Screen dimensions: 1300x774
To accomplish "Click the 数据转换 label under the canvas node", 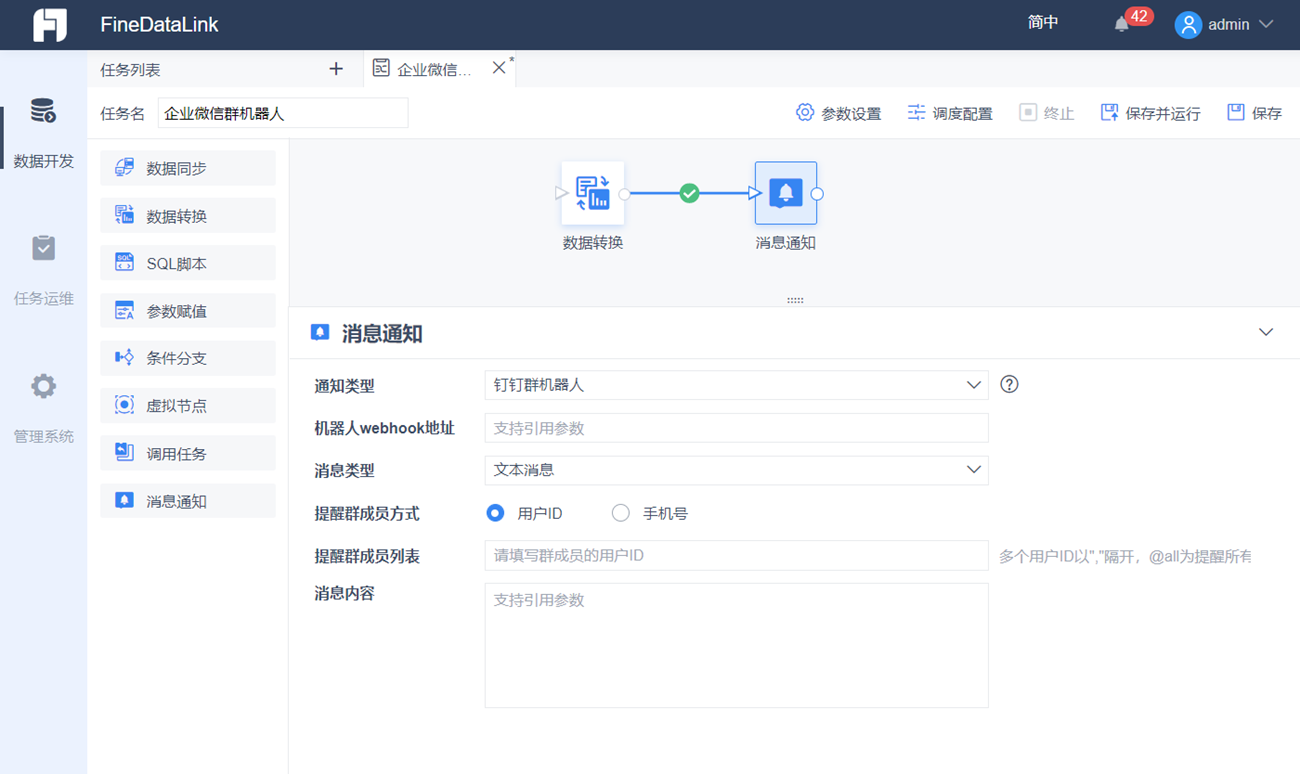I will pyautogui.click(x=593, y=243).
